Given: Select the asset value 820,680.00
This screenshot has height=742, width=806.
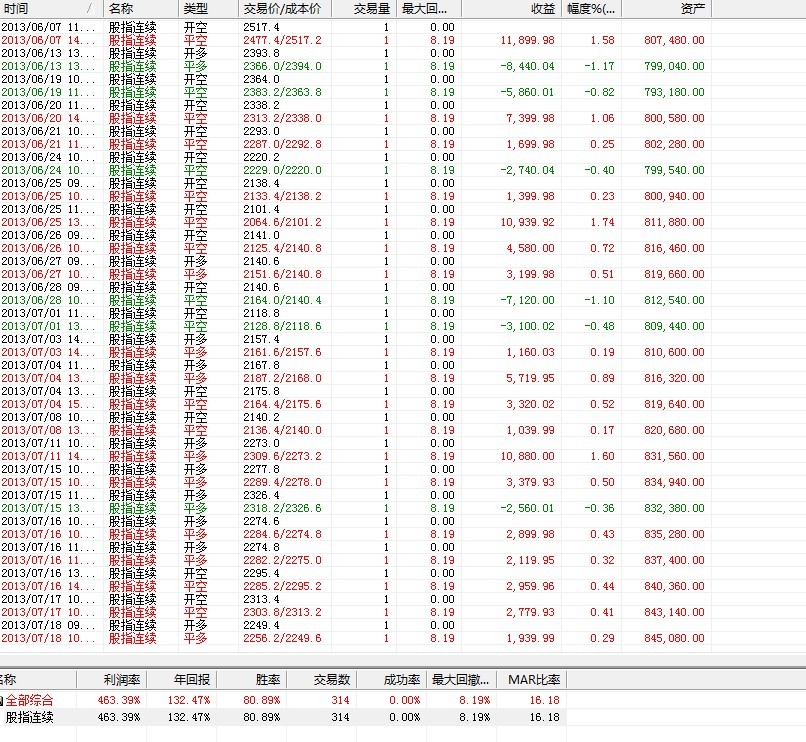Looking at the screenshot, I should point(674,430).
